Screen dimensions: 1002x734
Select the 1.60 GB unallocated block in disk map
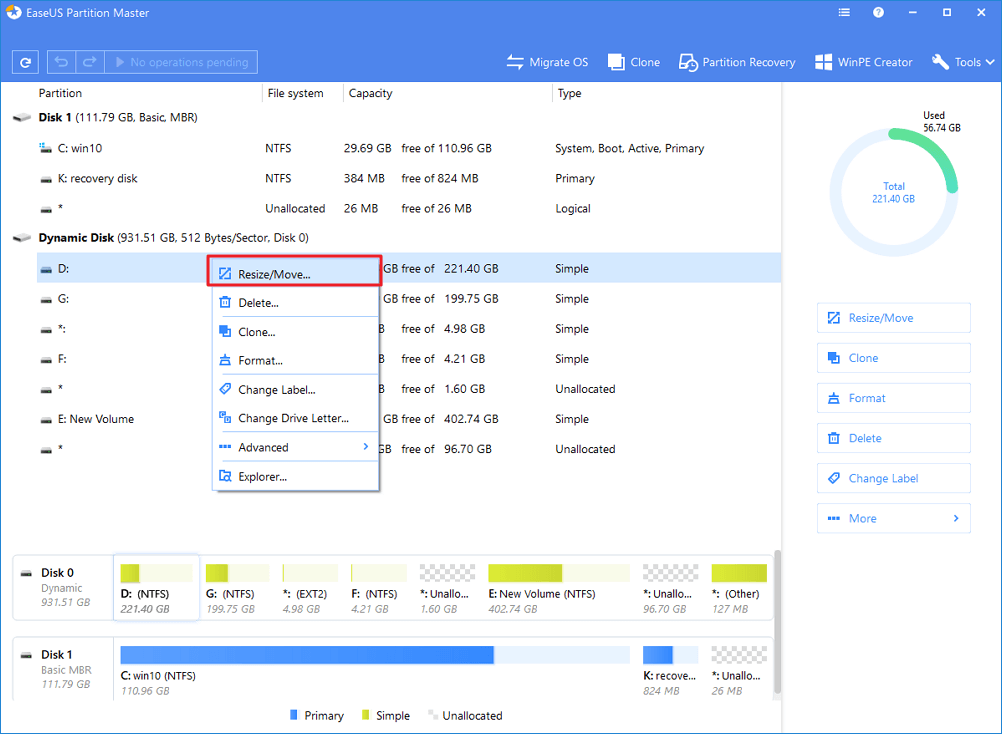[447, 588]
